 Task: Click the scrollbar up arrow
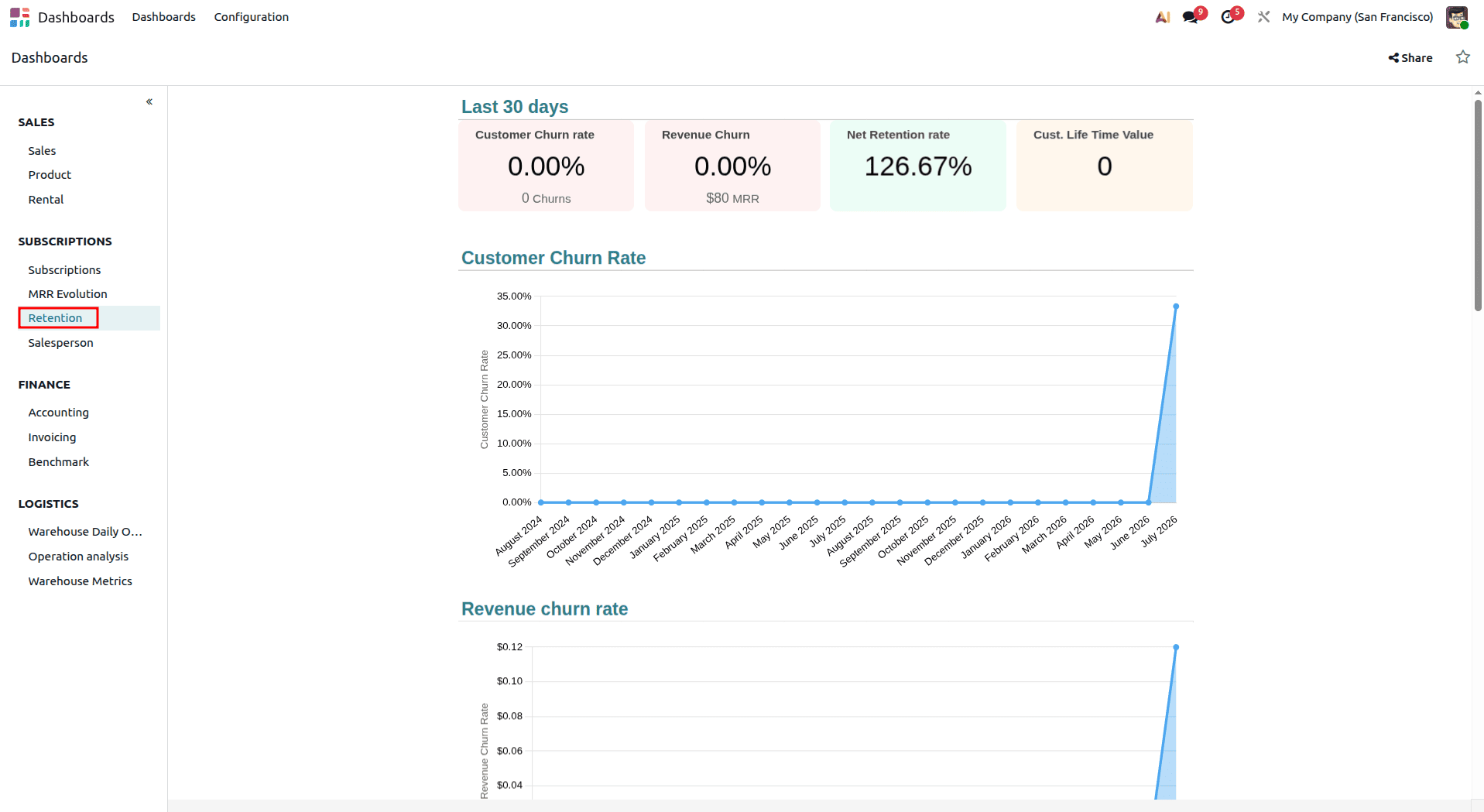tap(1478, 92)
